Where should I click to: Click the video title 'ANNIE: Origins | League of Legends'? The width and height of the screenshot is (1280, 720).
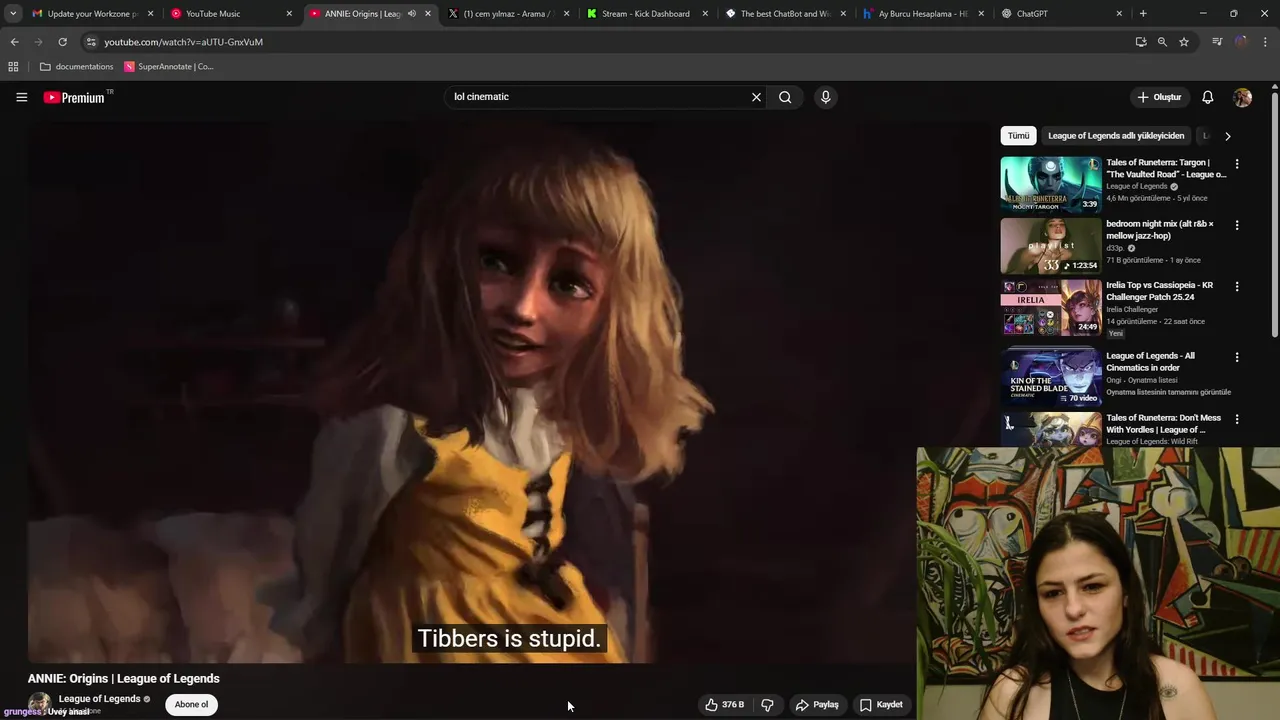pyautogui.click(x=124, y=678)
